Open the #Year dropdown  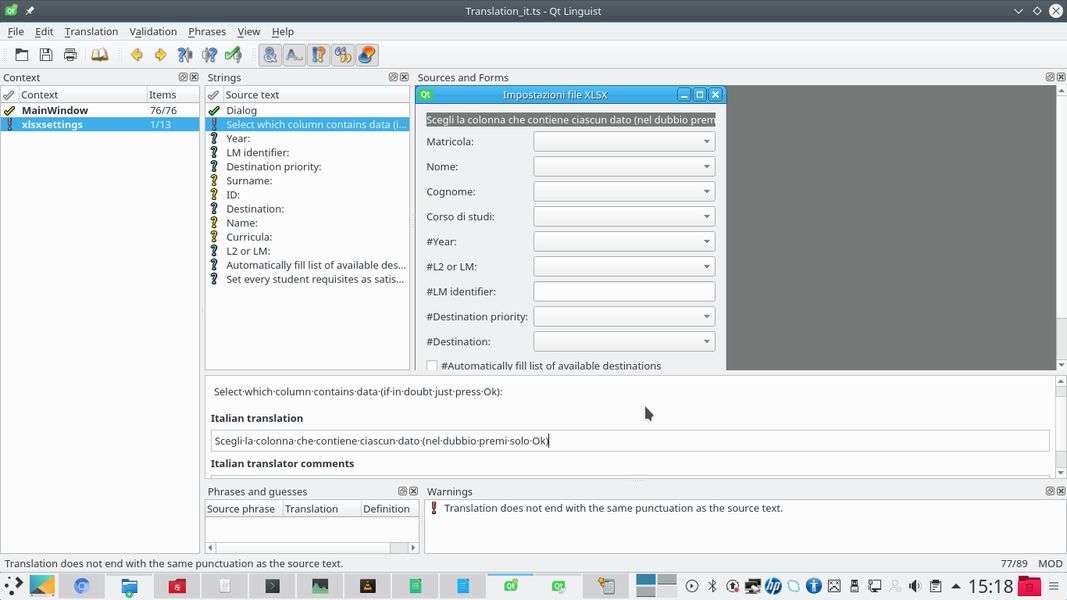point(624,241)
